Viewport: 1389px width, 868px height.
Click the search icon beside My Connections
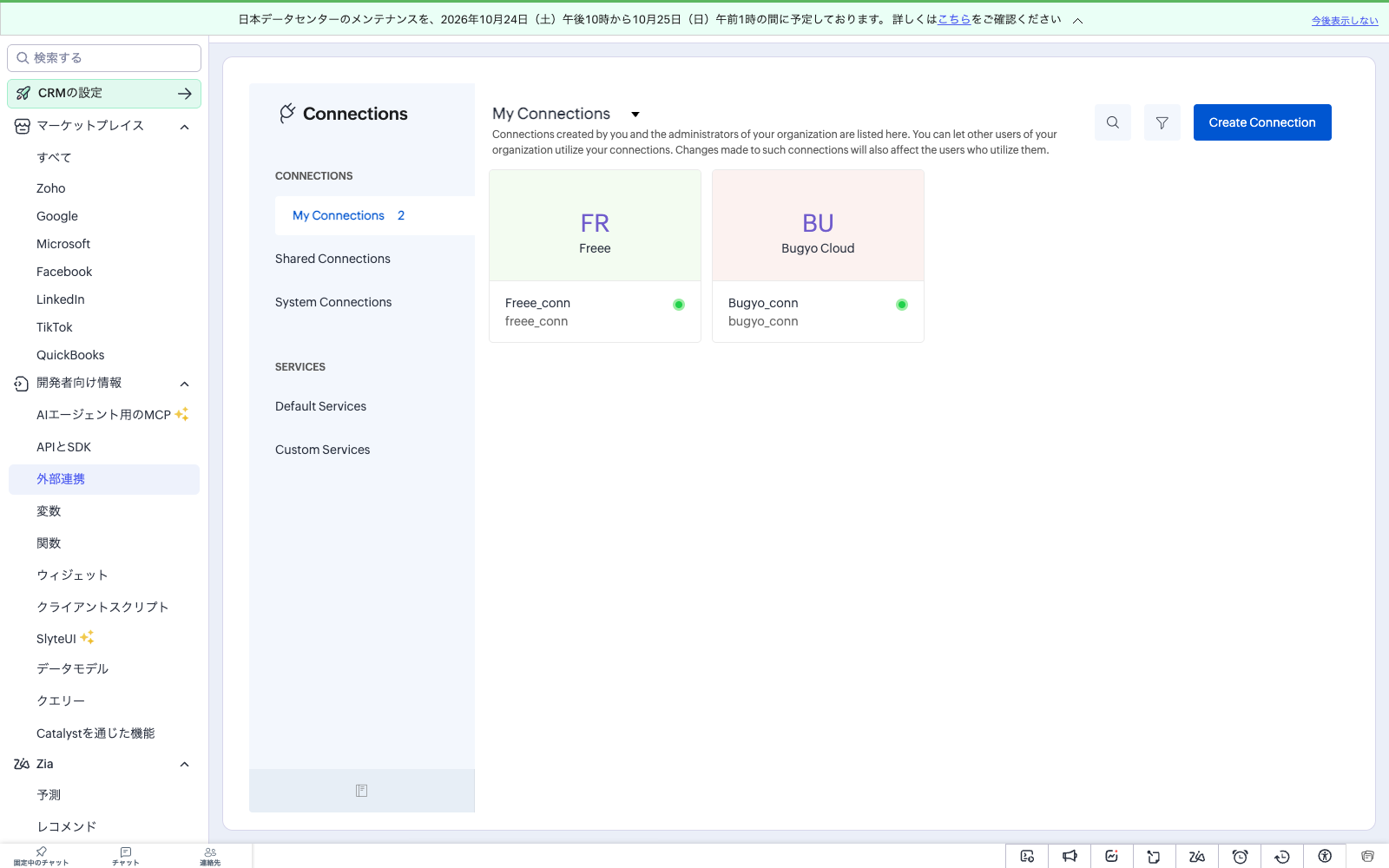click(1112, 122)
